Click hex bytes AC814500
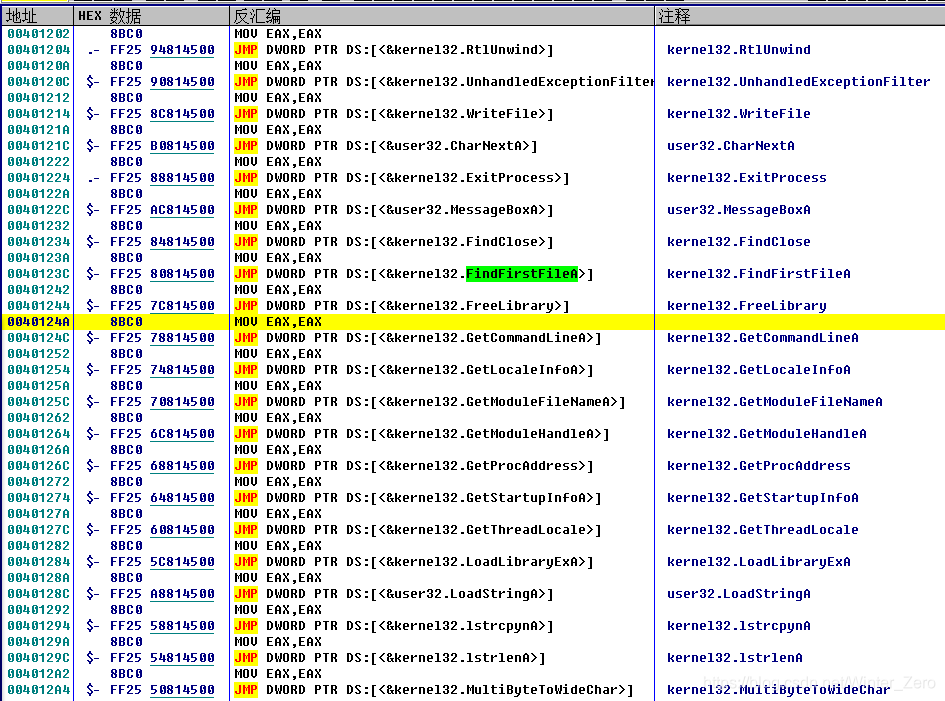This screenshot has height=701, width=945. click(182, 209)
